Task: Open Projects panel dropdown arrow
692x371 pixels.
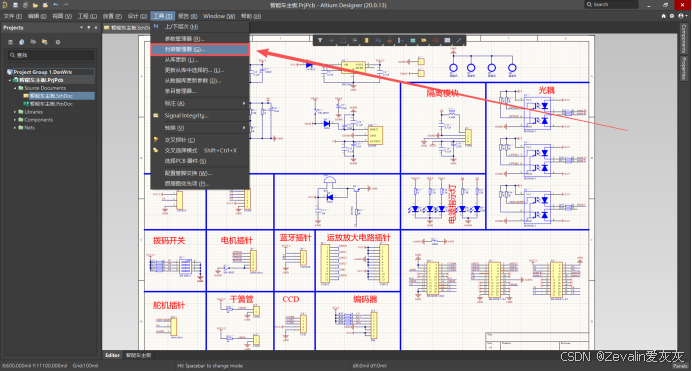Action: [81, 27]
